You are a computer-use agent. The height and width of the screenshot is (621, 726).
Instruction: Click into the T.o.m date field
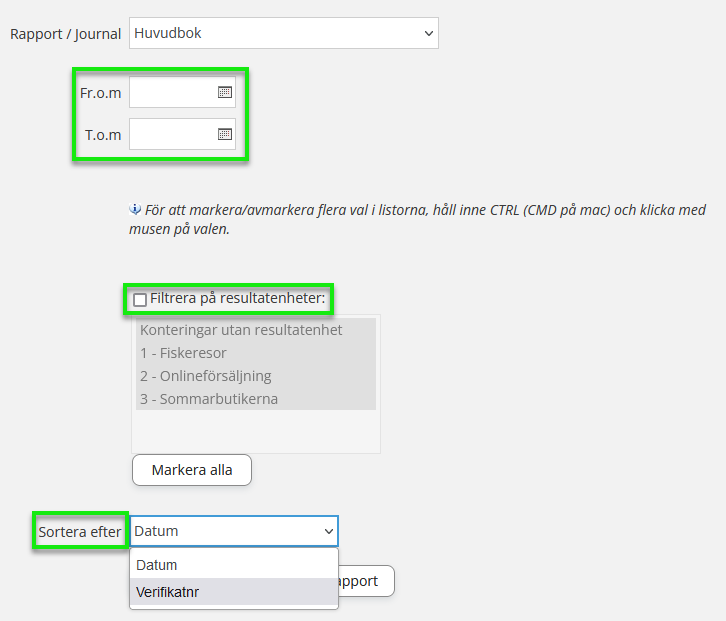click(x=172, y=134)
